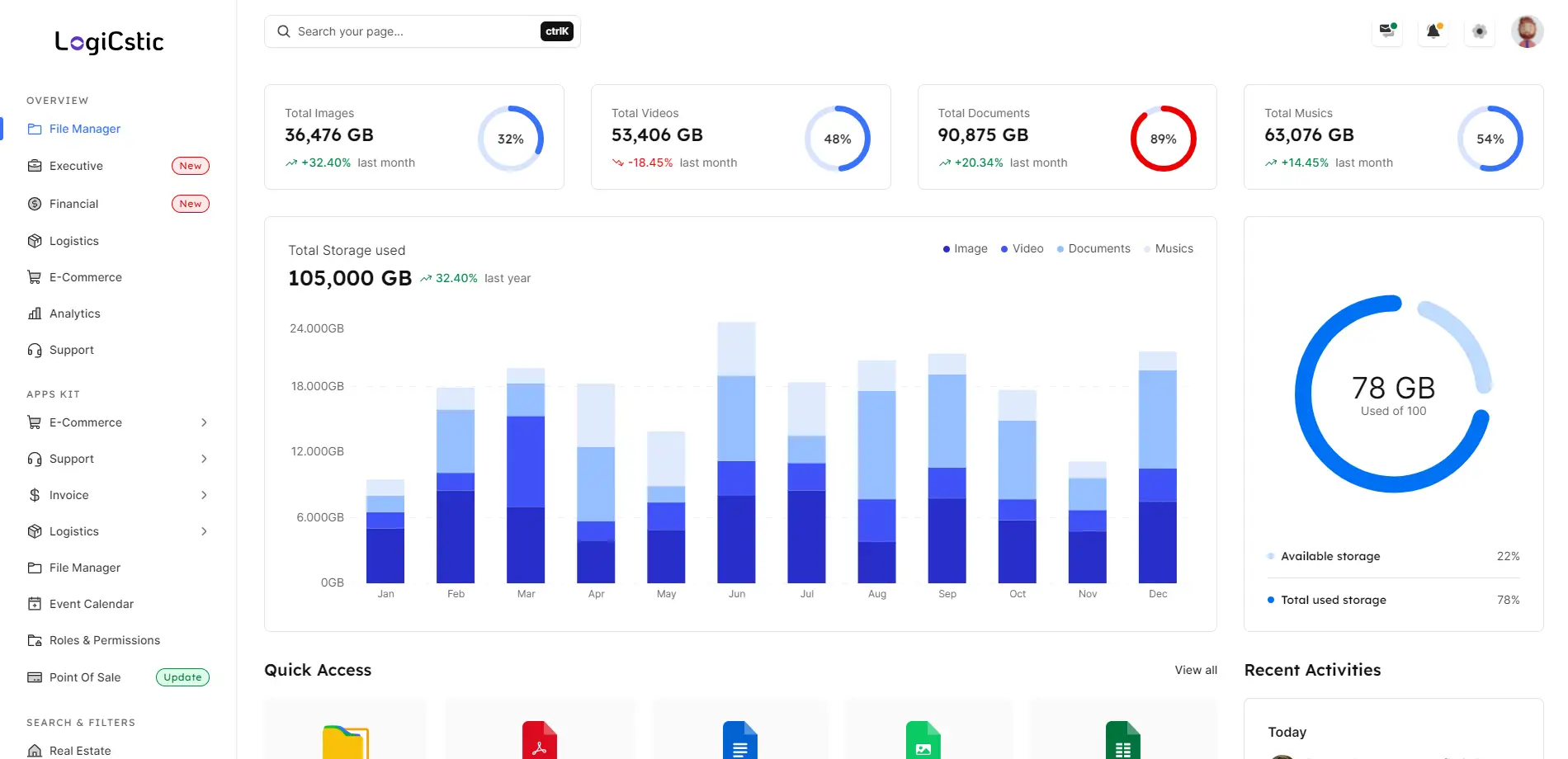
Task: Click the Analytics bar-chart icon
Action: pos(35,313)
